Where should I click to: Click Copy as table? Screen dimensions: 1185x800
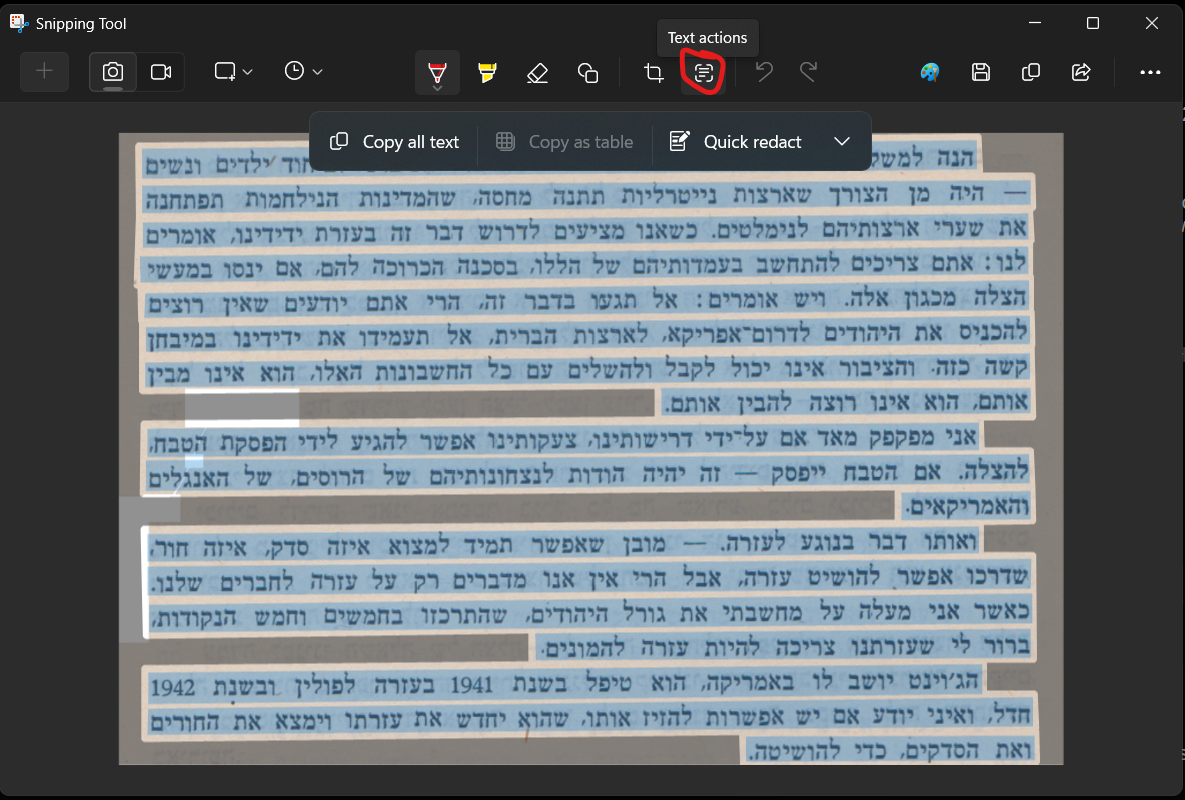(x=565, y=142)
